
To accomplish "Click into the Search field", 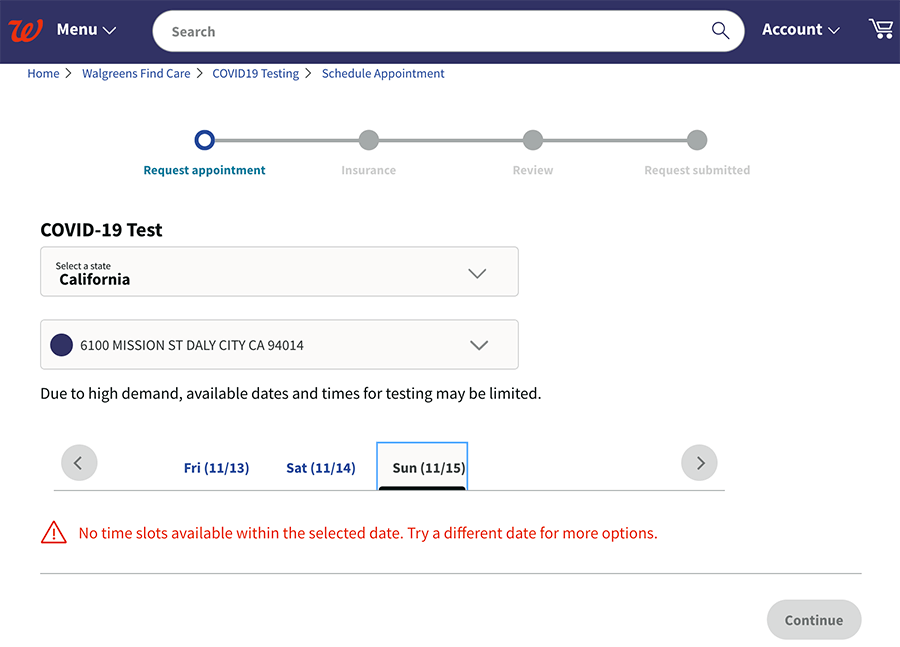I will (430, 32).
